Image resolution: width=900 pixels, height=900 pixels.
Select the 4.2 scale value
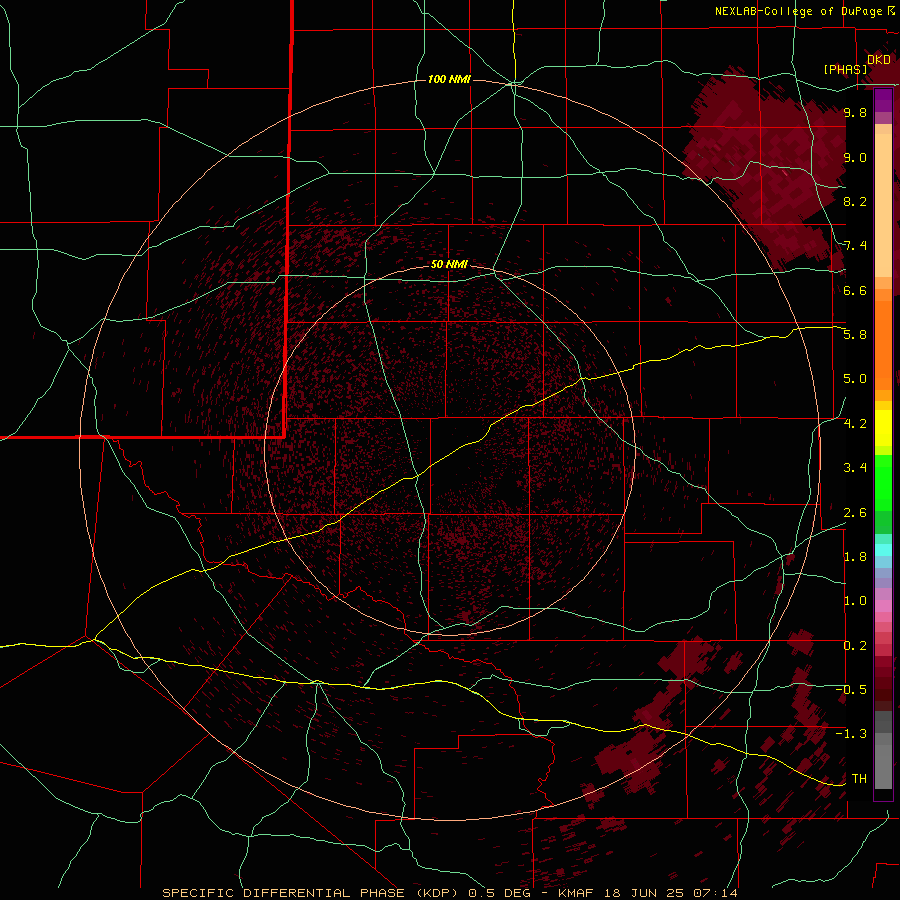point(855,424)
